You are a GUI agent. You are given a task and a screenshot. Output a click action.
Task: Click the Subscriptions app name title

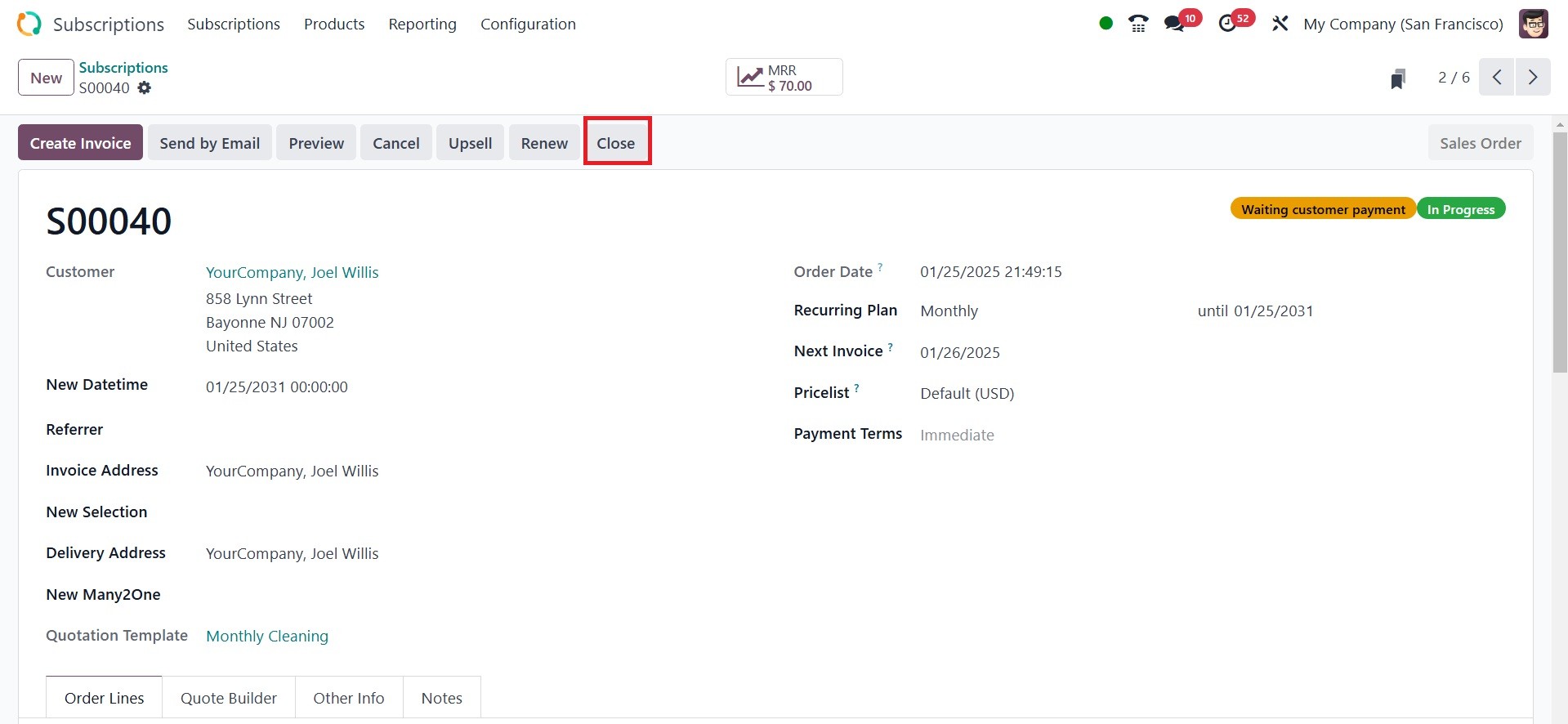pyautogui.click(x=109, y=24)
